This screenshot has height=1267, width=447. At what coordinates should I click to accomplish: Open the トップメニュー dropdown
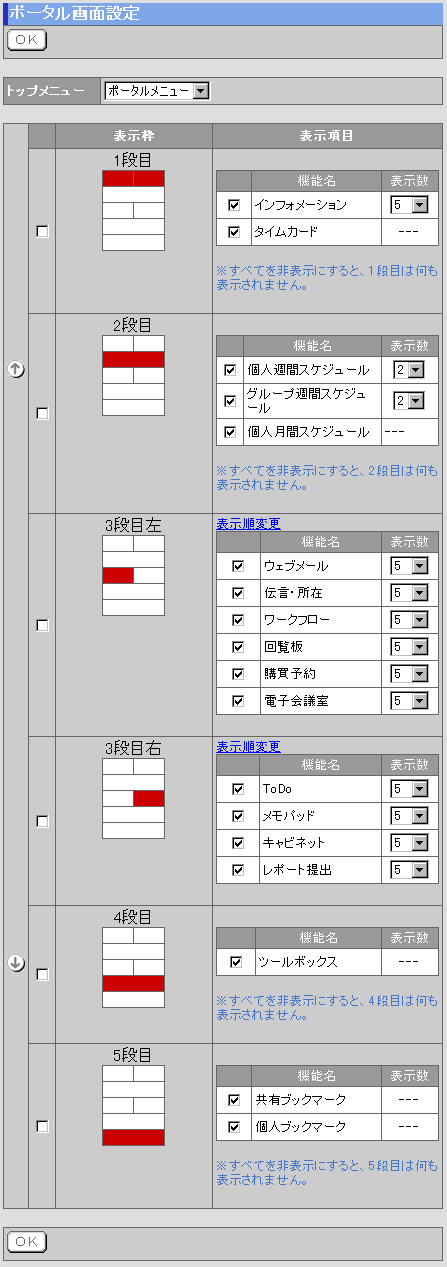click(x=157, y=91)
